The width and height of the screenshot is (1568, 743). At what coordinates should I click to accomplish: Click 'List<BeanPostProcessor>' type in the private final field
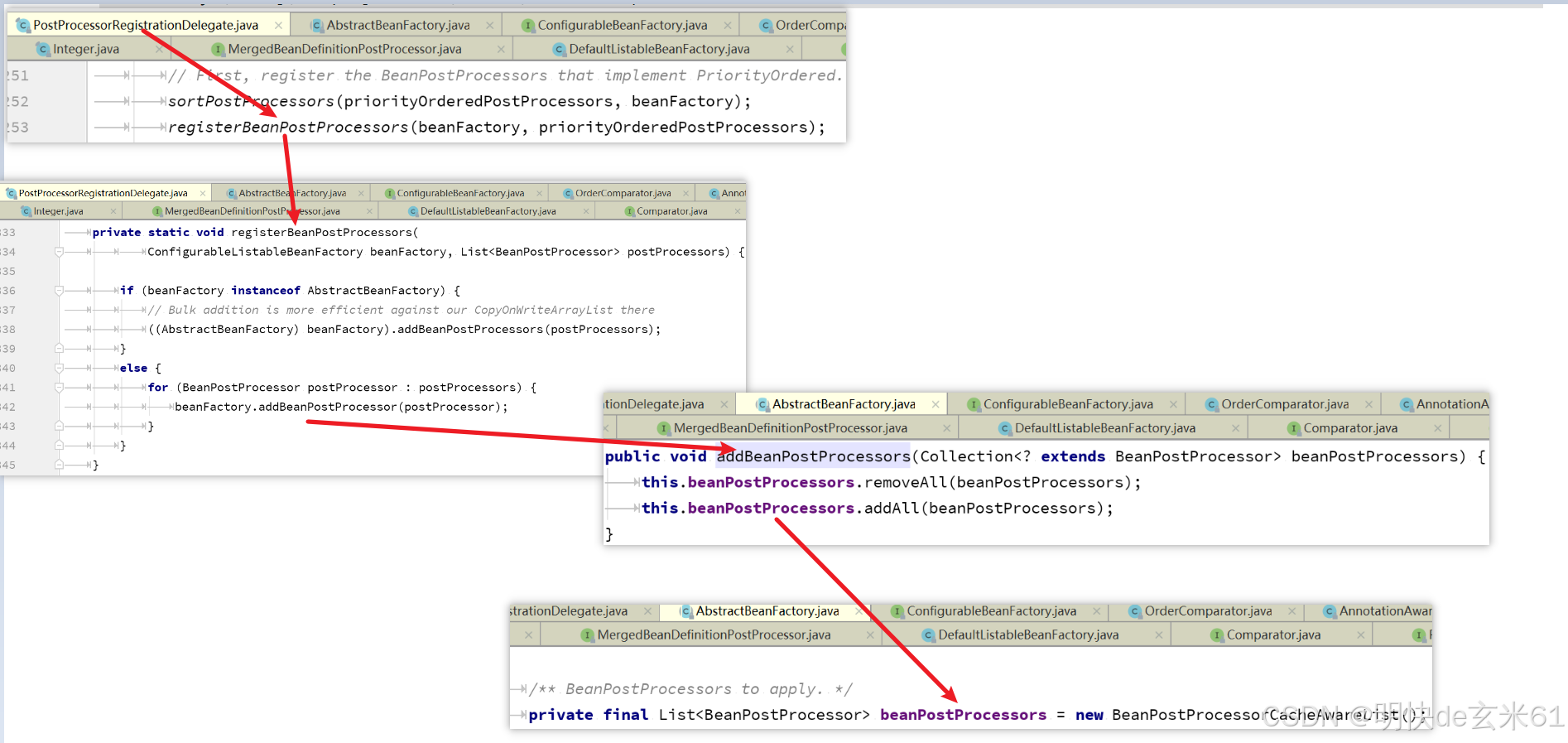pyautogui.click(x=764, y=715)
